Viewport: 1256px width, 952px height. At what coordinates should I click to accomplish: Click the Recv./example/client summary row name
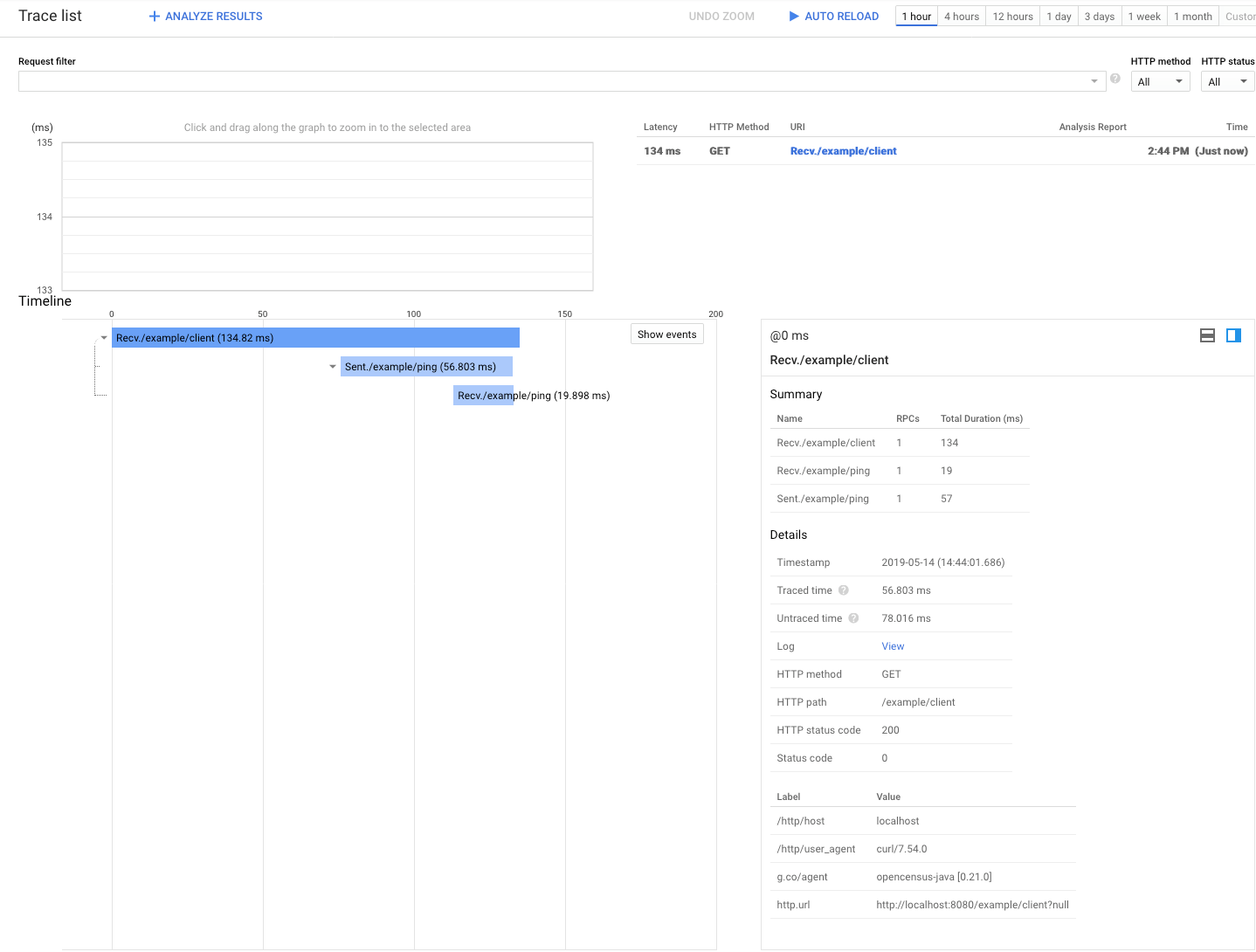(x=826, y=443)
